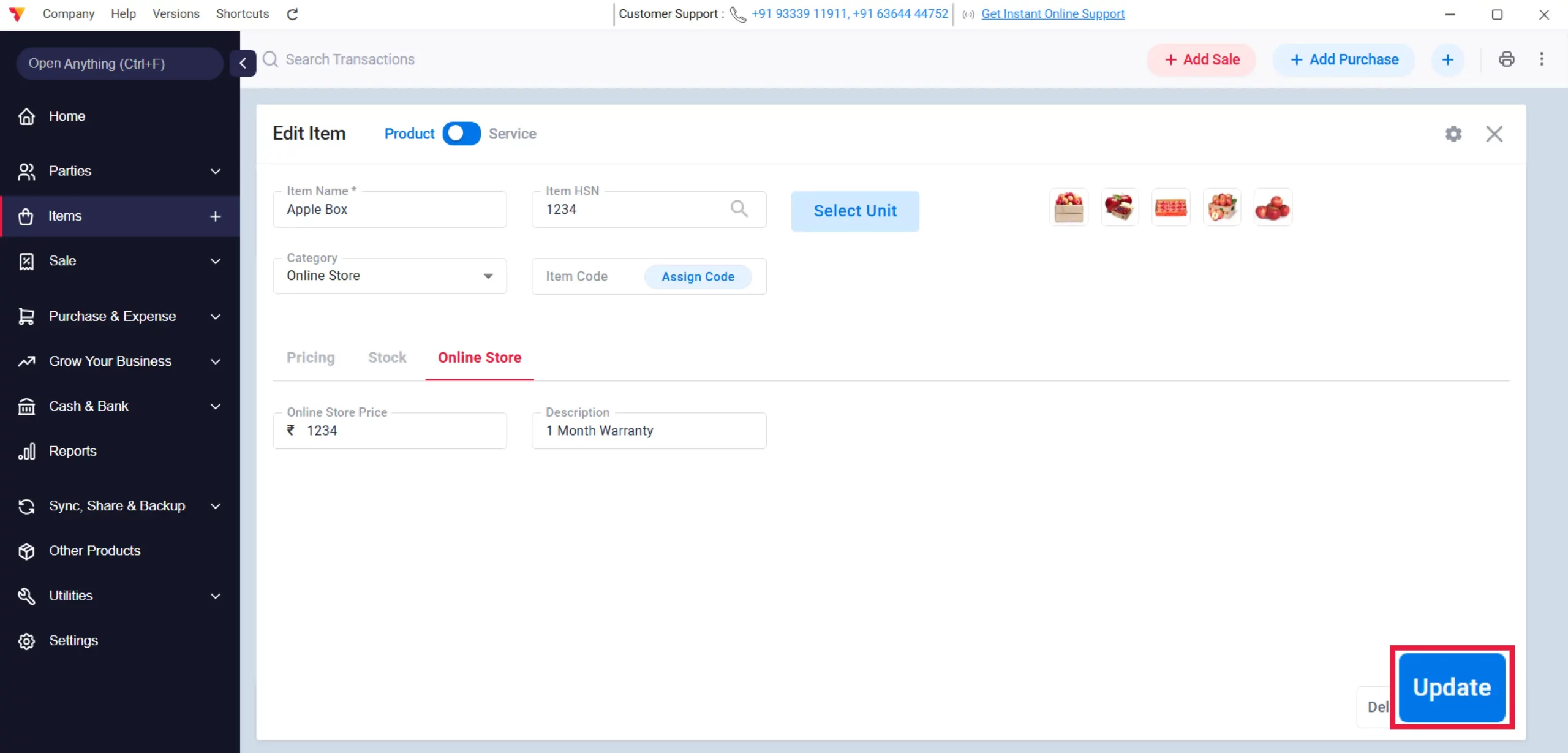Screen dimensions: 1568x753
Task: Open the Category dropdown showing Online Store
Action: [390, 276]
